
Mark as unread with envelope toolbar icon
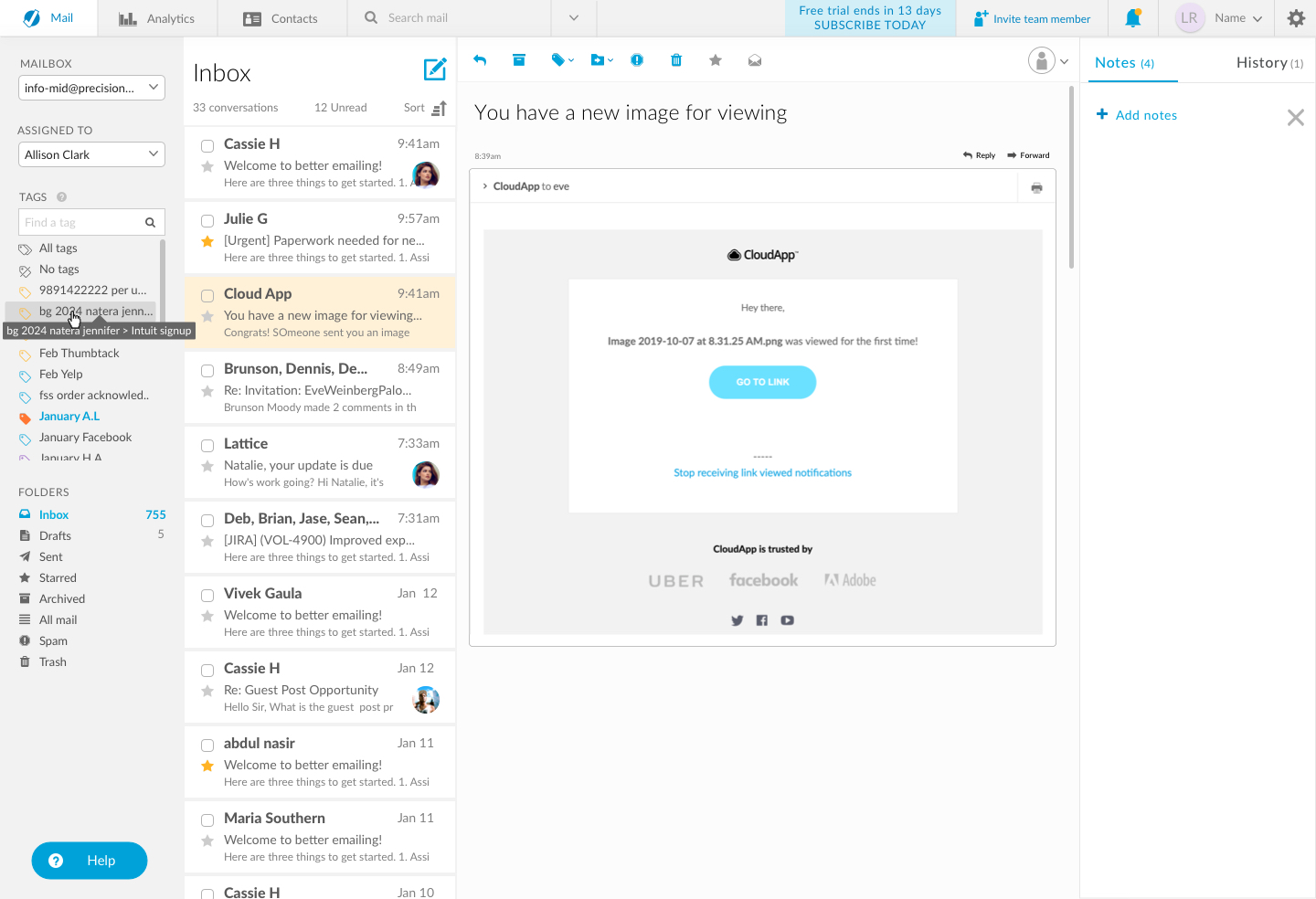coord(755,60)
